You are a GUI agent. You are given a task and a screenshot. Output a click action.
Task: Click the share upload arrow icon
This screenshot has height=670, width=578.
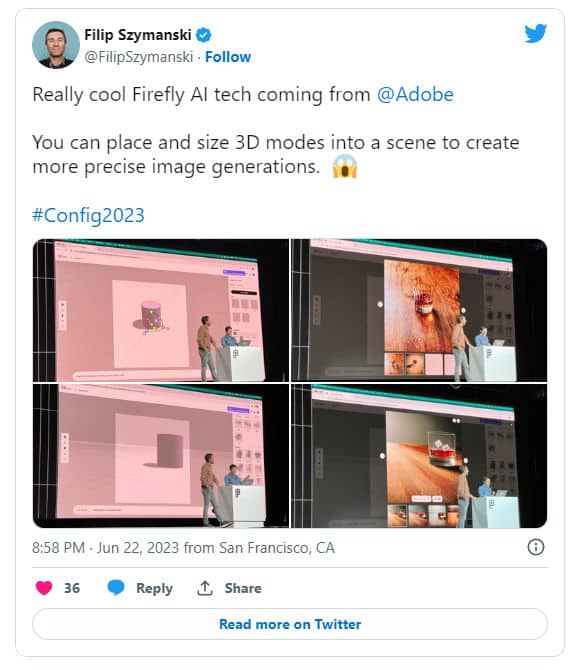(205, 588)
